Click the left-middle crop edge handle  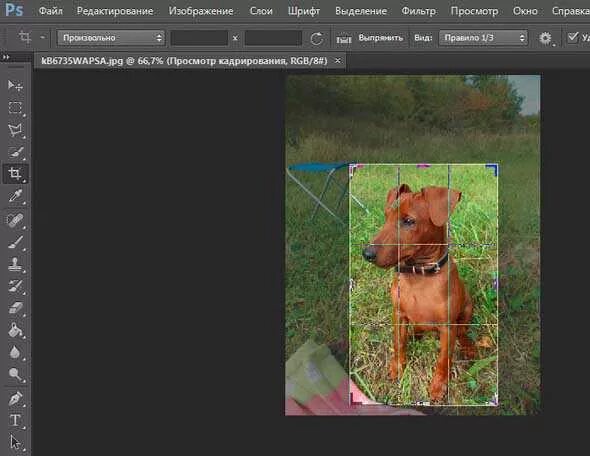point(351,284)
